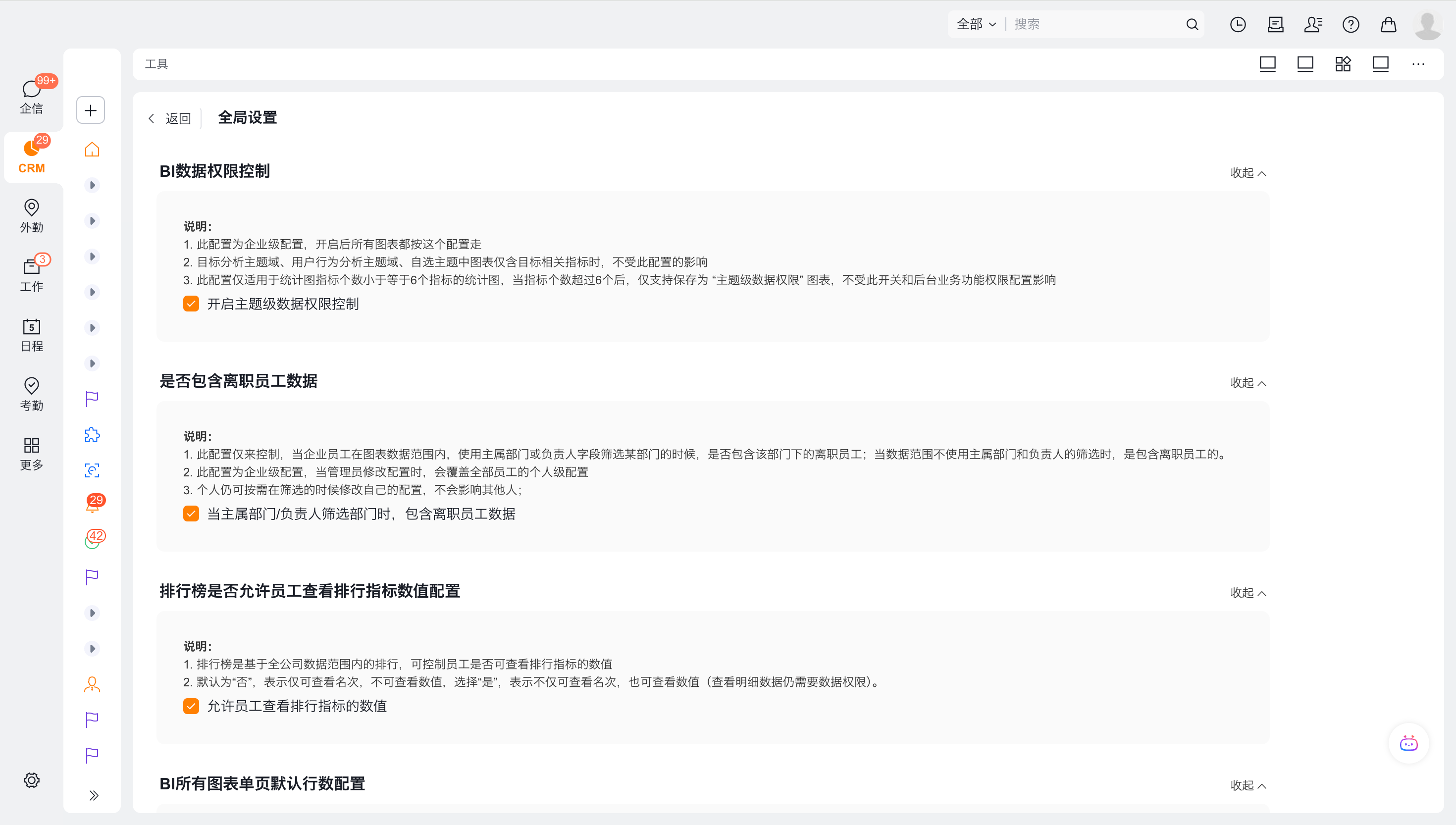The width and height of the screenshot is (1456, 825).
Task: Uncheck 开启主题级数据权限控制 checkbox
Action: click(191, 304)
